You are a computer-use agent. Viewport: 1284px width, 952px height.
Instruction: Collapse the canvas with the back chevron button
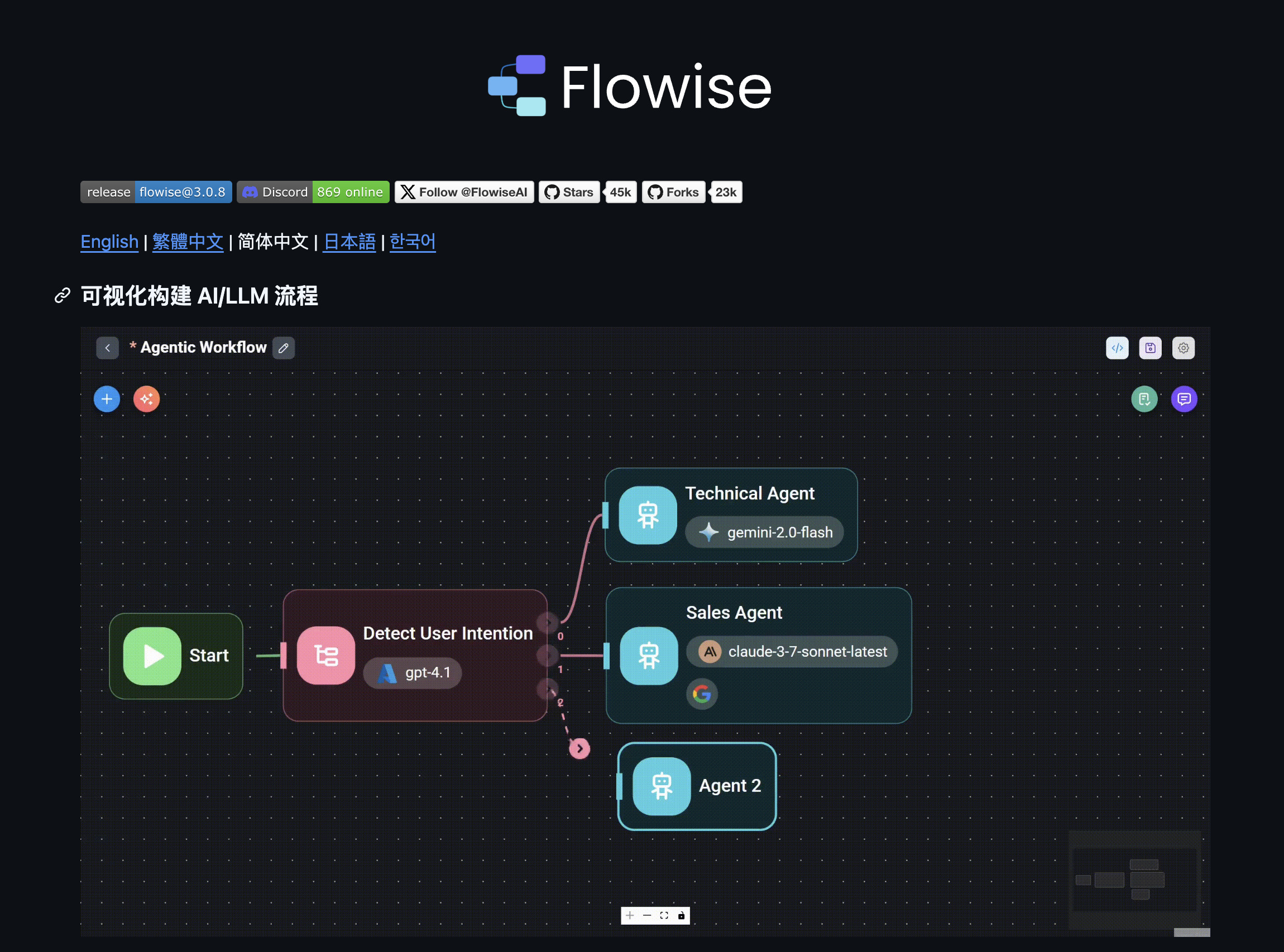[108, 348]
